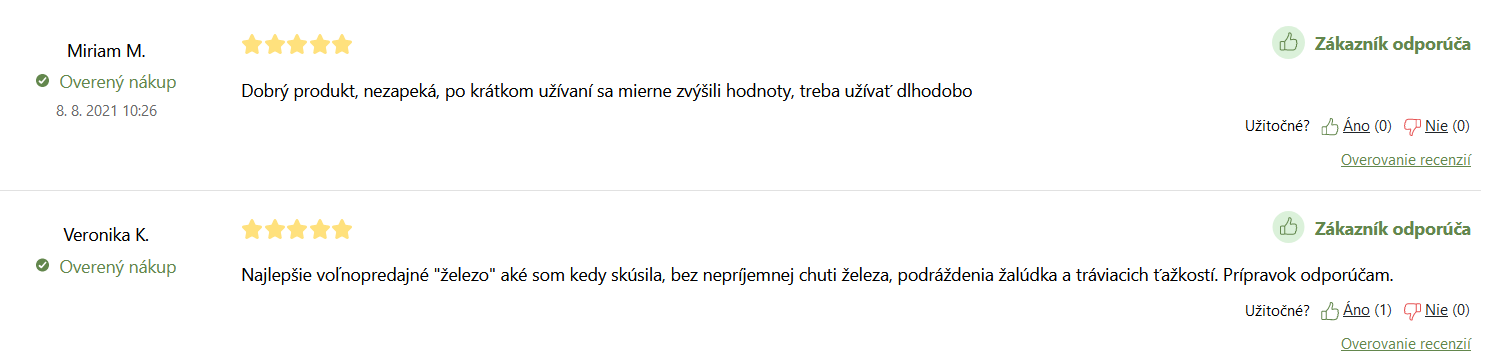Vote 'Áno' on Miriam M.'s review
1501x361 pixels.
pos(1356,126)
